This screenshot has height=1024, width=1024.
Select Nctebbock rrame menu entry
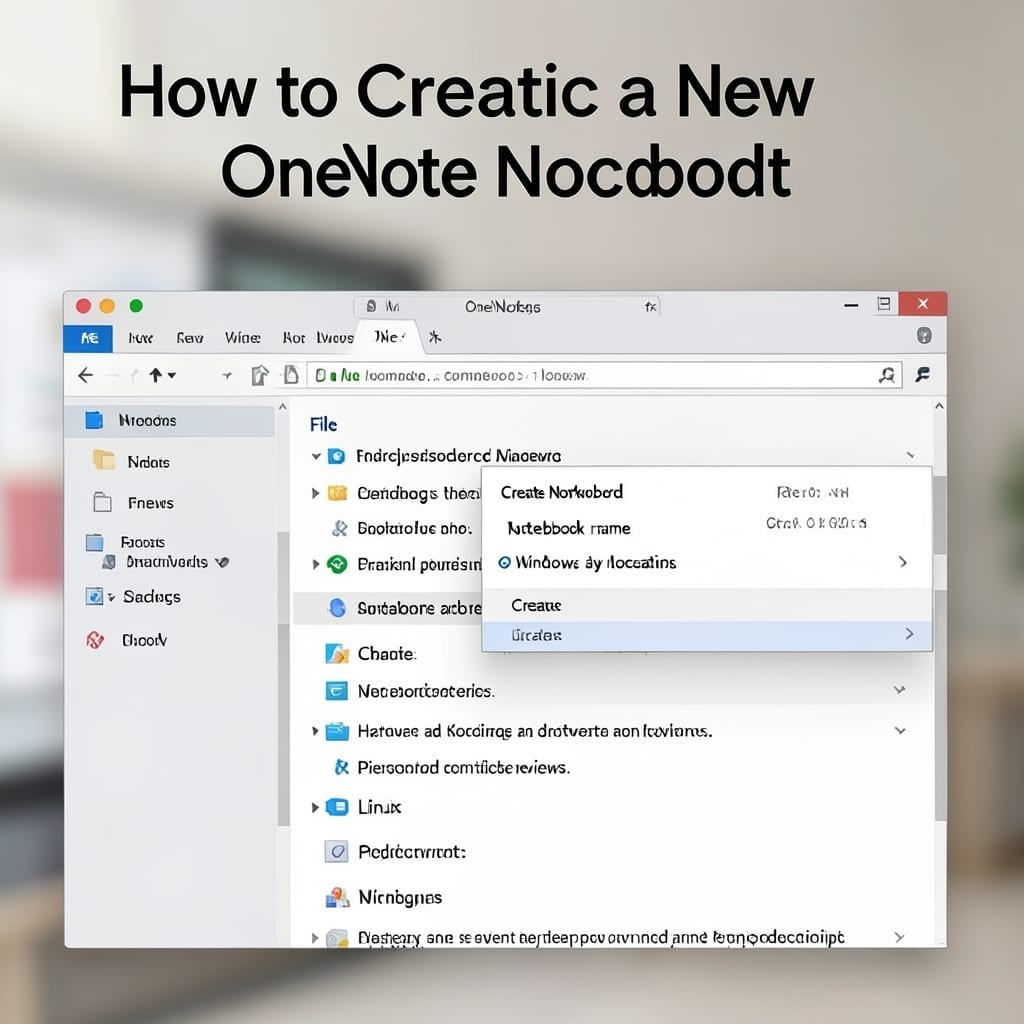(569, 528)
